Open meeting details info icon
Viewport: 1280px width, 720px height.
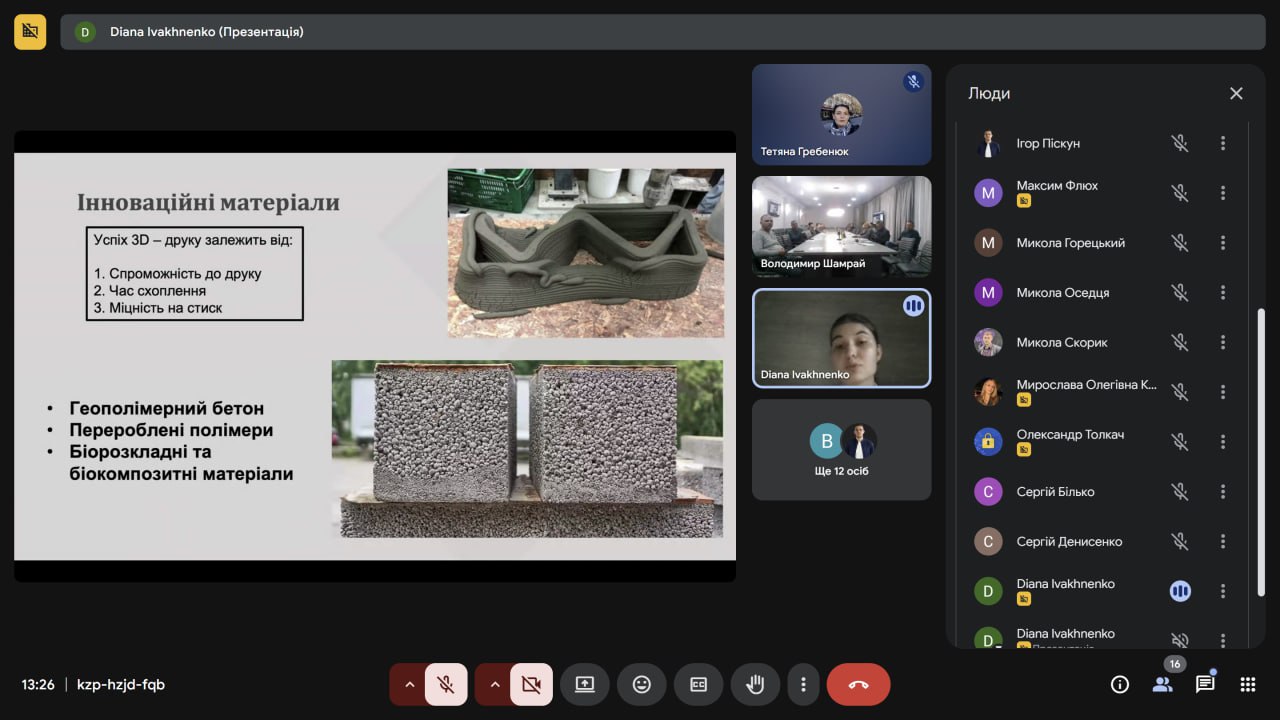coord(1120,685)
